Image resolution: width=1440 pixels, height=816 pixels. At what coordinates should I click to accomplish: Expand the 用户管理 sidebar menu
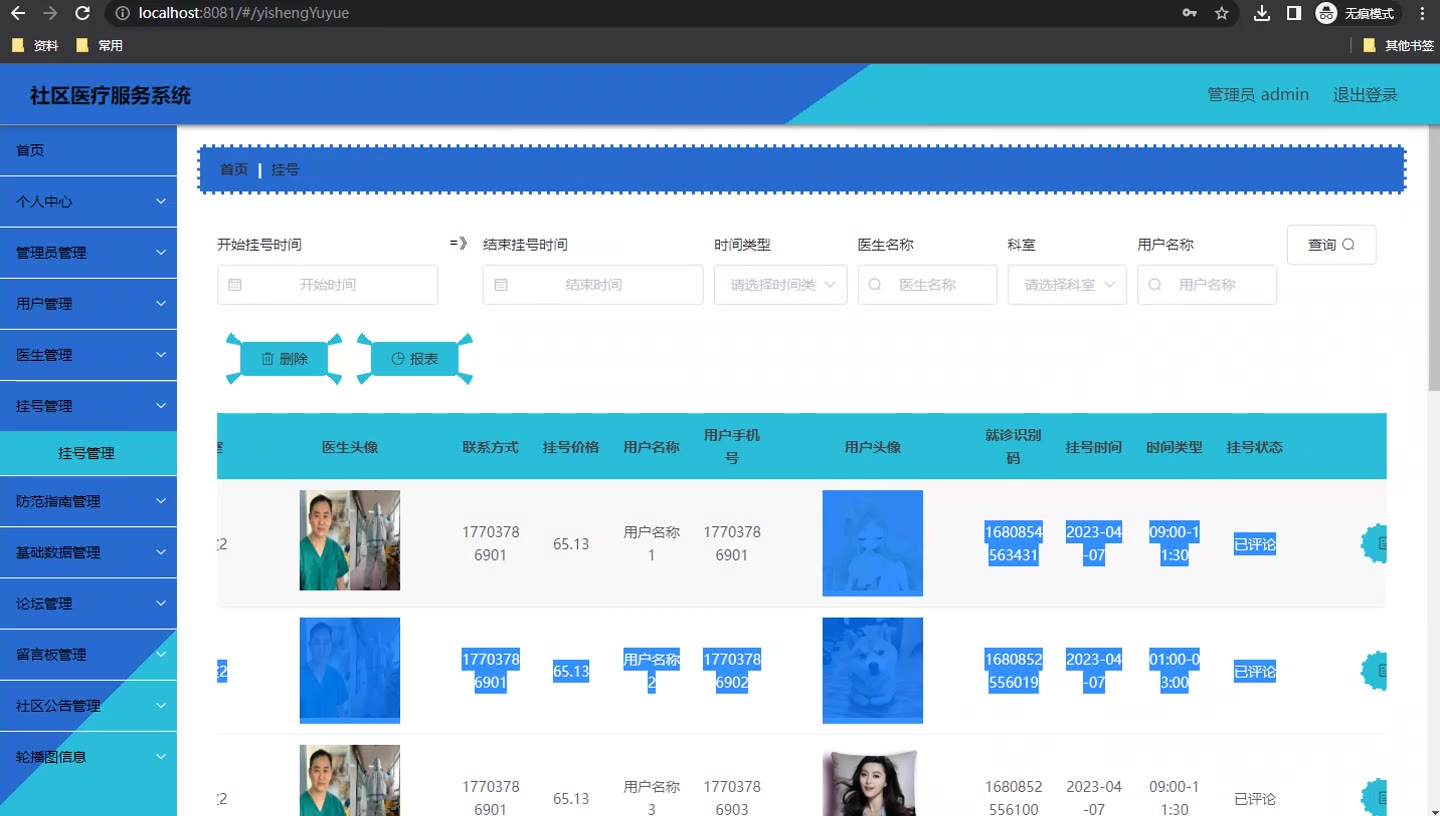click(88, 304)
